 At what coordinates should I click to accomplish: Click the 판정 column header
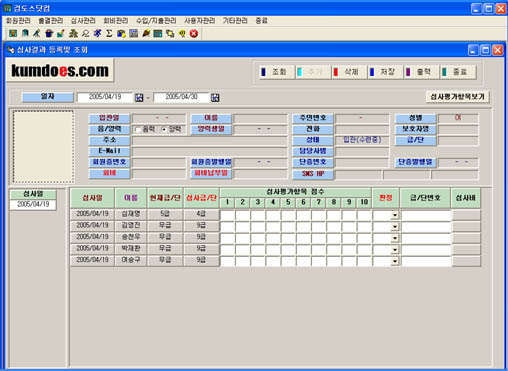pos(385,198)
